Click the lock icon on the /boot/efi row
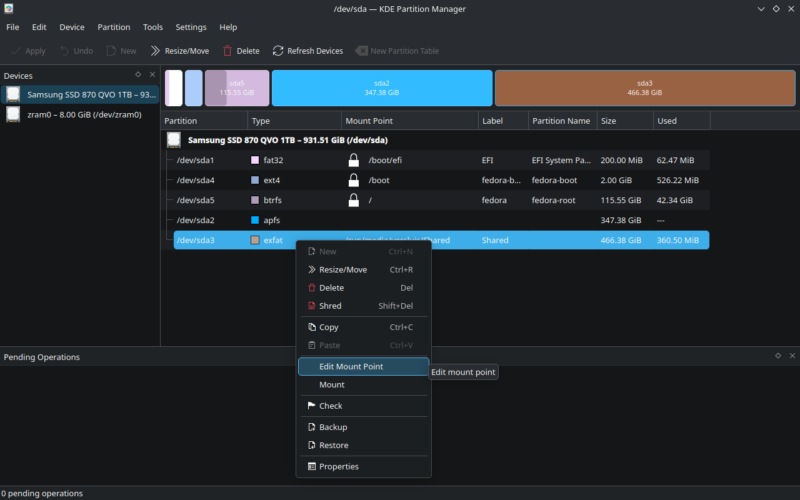The width and height of the screenshot is (800, 500). [354, 160]
